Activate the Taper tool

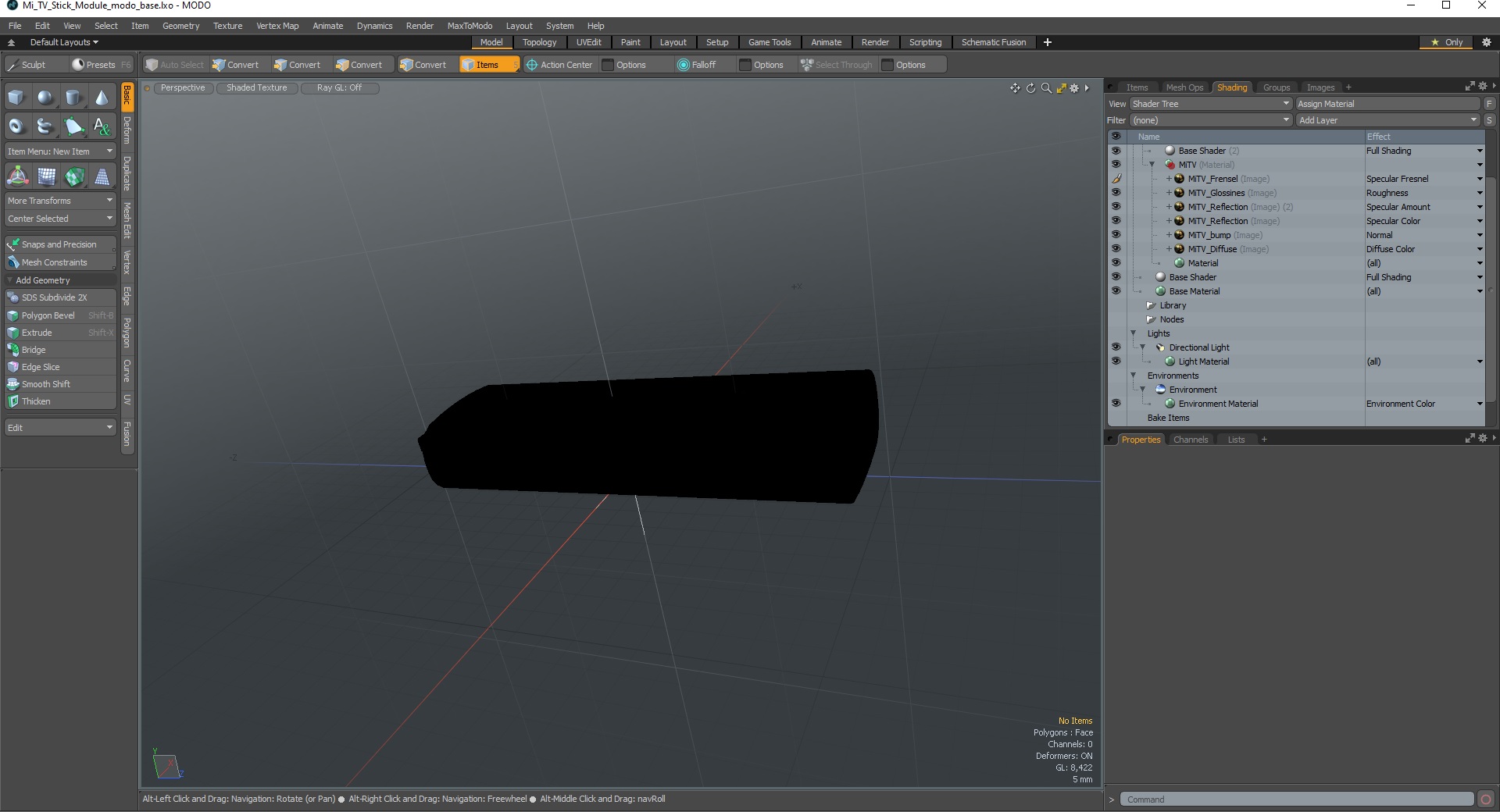pyautogui.click(x=102, y=176)
